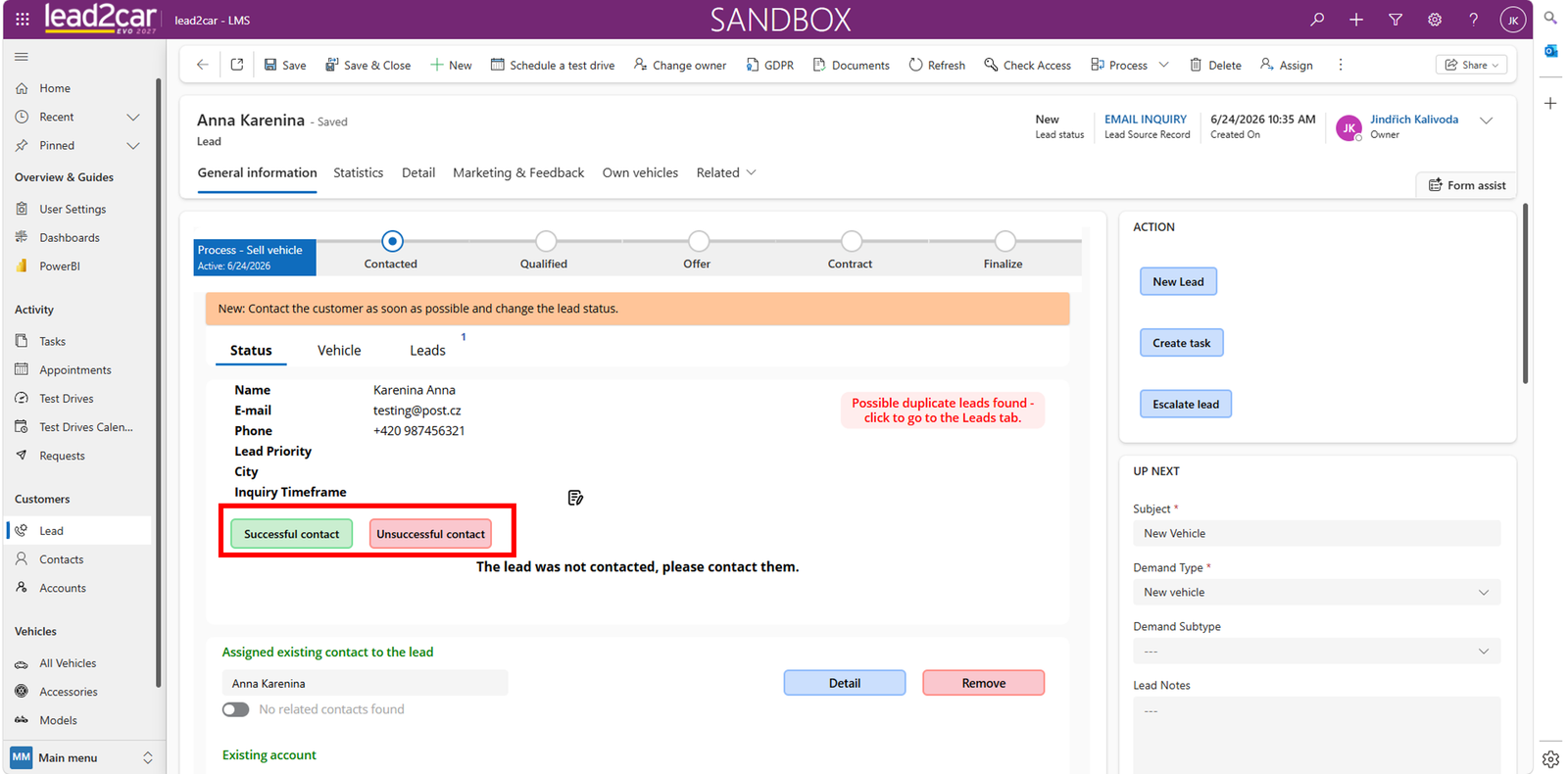
Task: Open the Demand Type dropdown
Action: tap(1316, 593)
